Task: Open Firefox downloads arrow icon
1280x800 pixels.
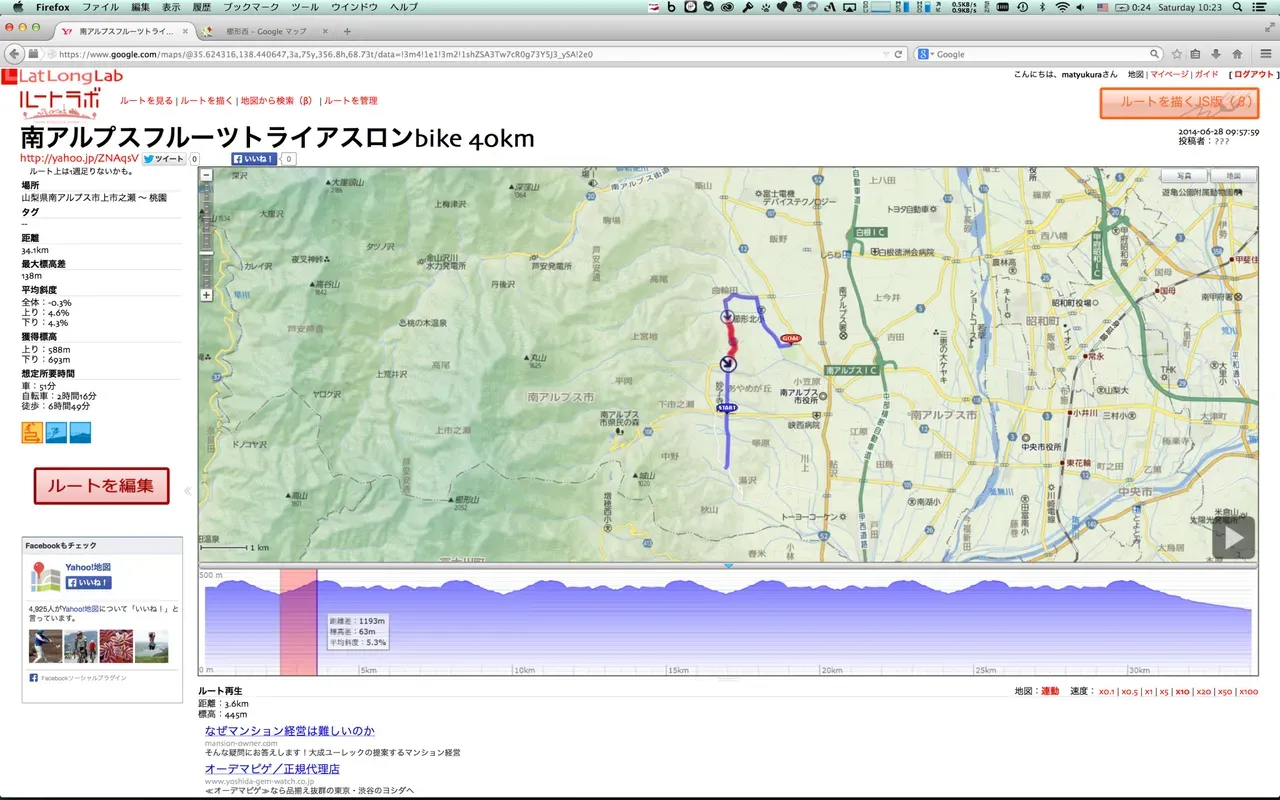Action: pyautogui.click(x=1216, y=54)
